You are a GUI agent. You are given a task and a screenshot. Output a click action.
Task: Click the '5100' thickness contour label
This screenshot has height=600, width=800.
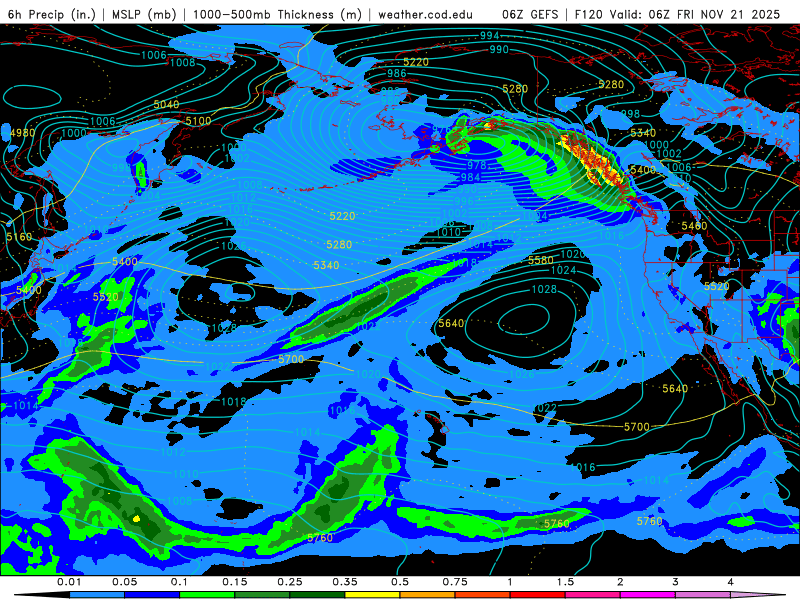[198, 121]
